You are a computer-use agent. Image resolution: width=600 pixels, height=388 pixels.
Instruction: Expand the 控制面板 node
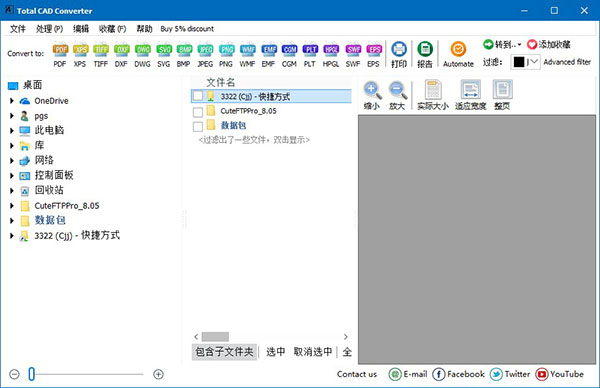[12, 176]
